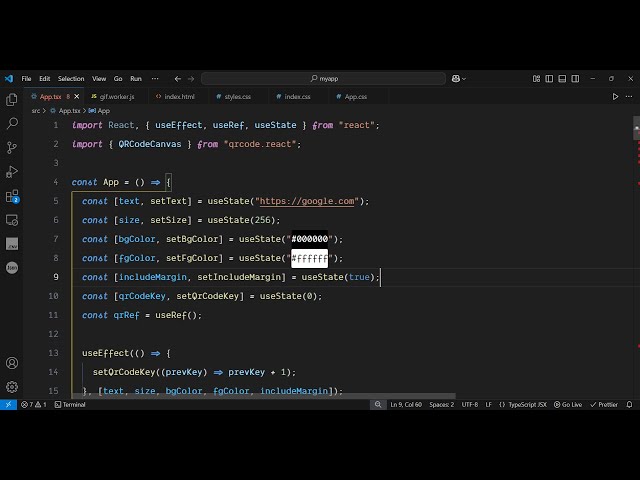Open the Extensions view with badge

click(12, 196)
